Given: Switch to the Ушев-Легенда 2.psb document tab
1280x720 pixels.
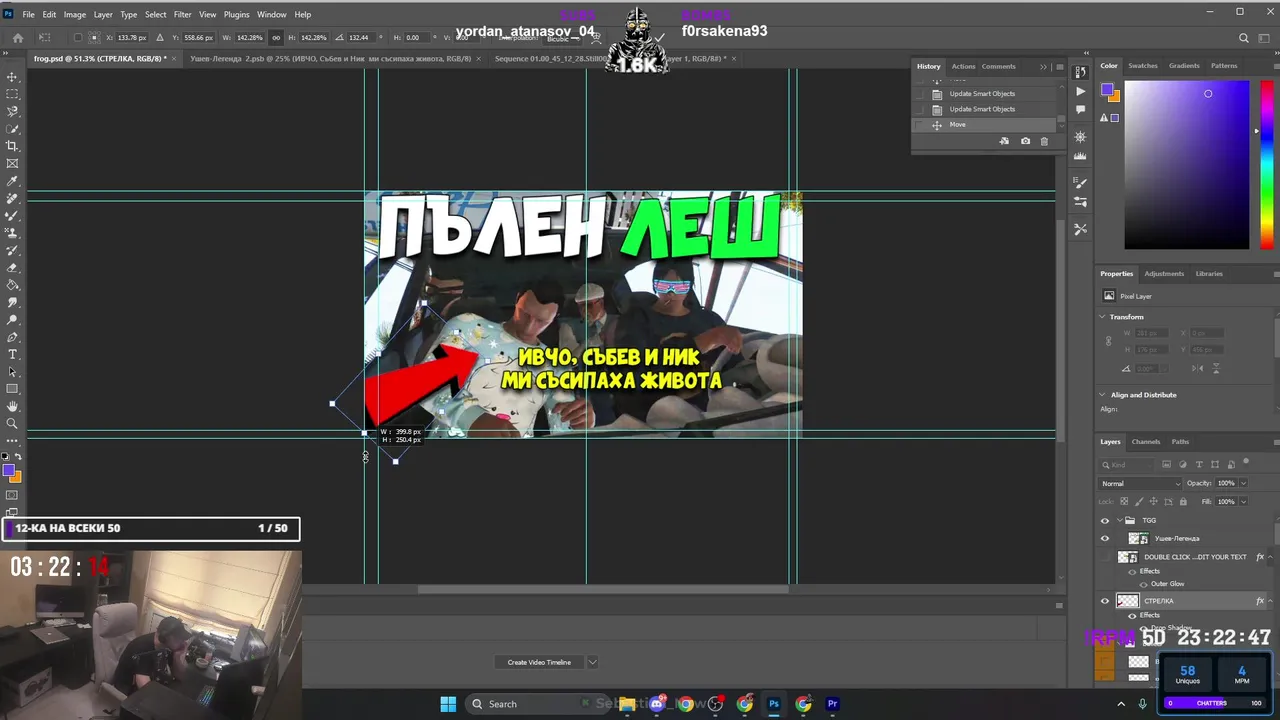Looking at the screenshot, I should point(331,59).
